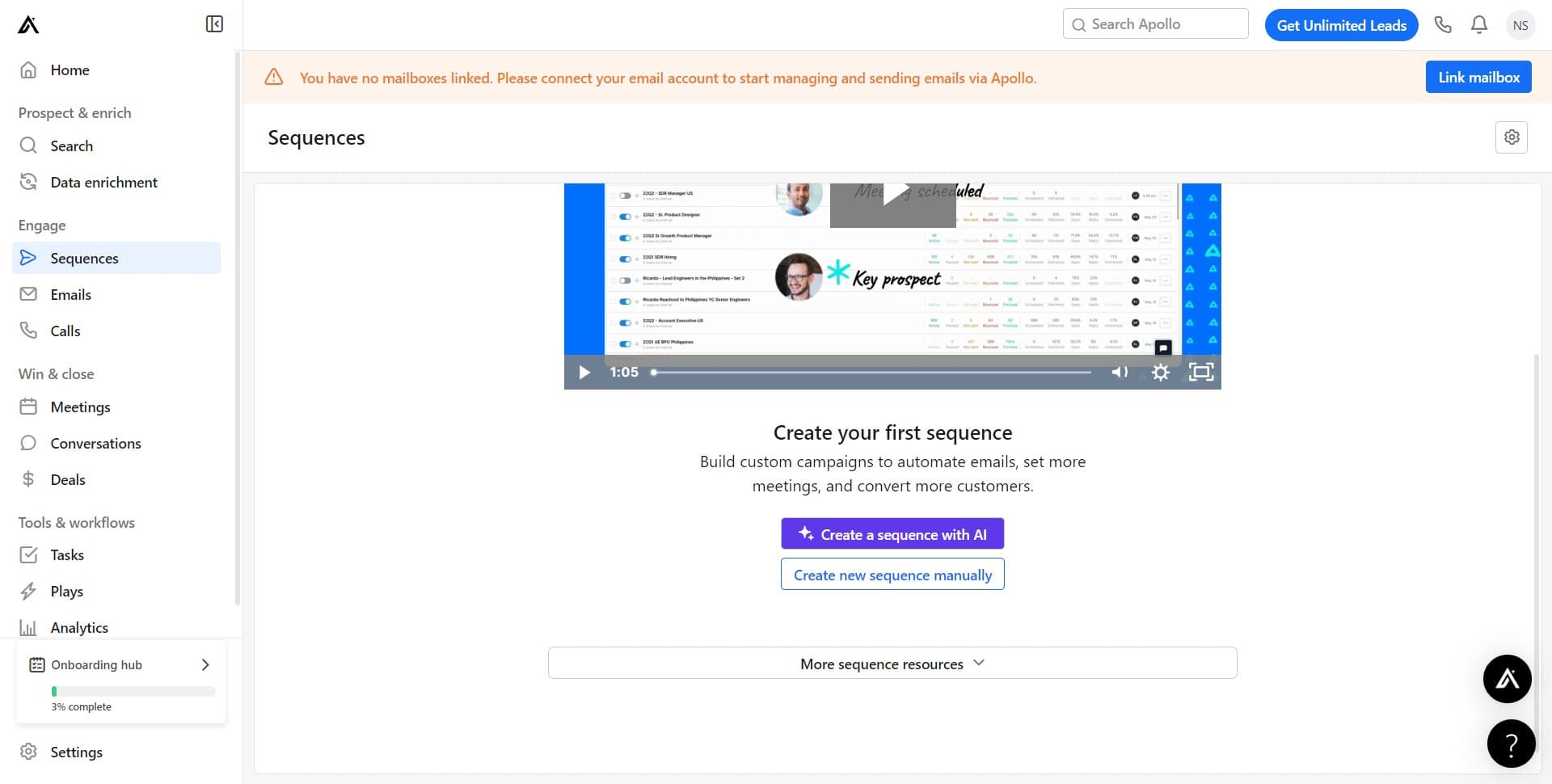Viewport: 1552px width, 784px height.
Task: Open the notifications bell
Action: coord(1478,24)
